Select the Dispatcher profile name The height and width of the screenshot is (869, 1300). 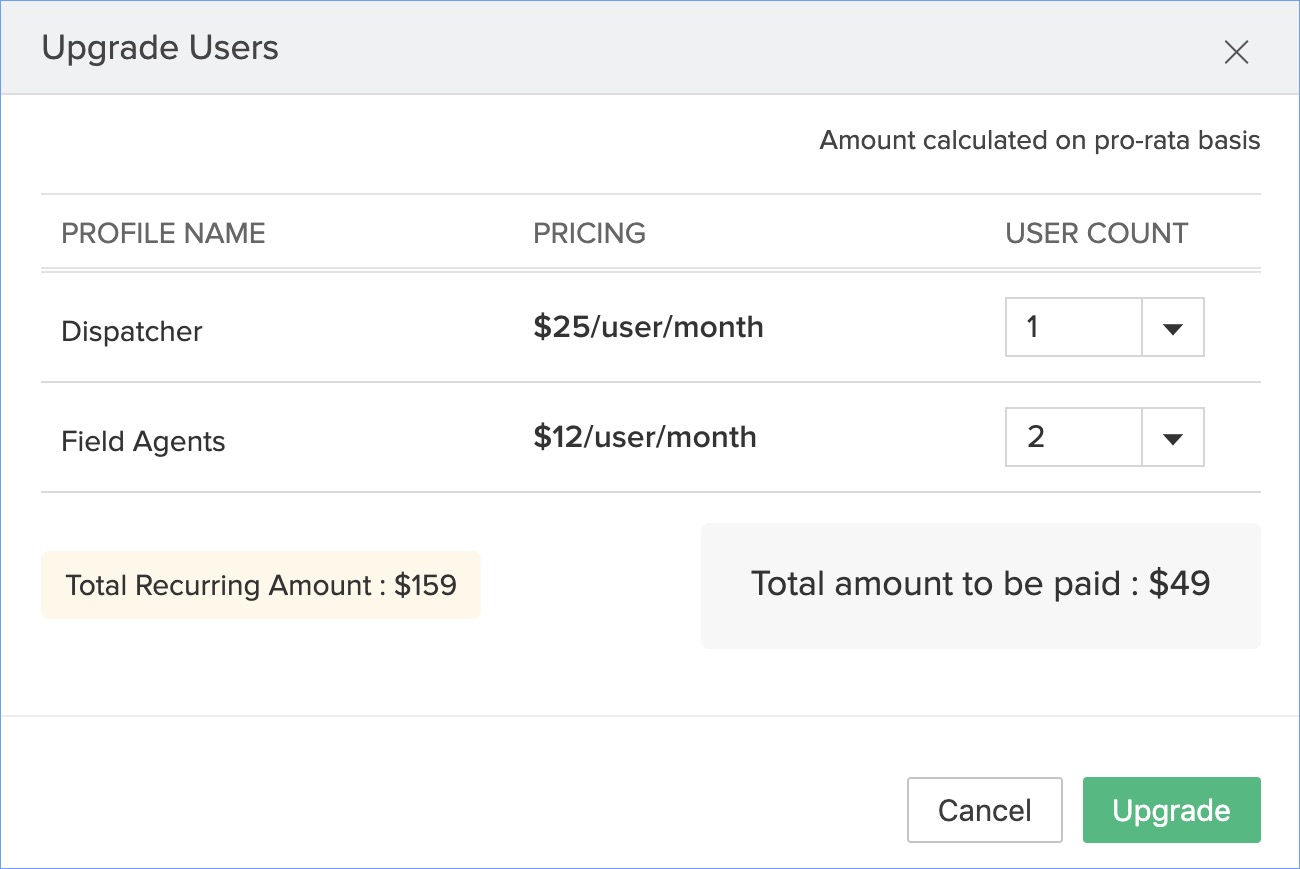(x=132, y=331)
